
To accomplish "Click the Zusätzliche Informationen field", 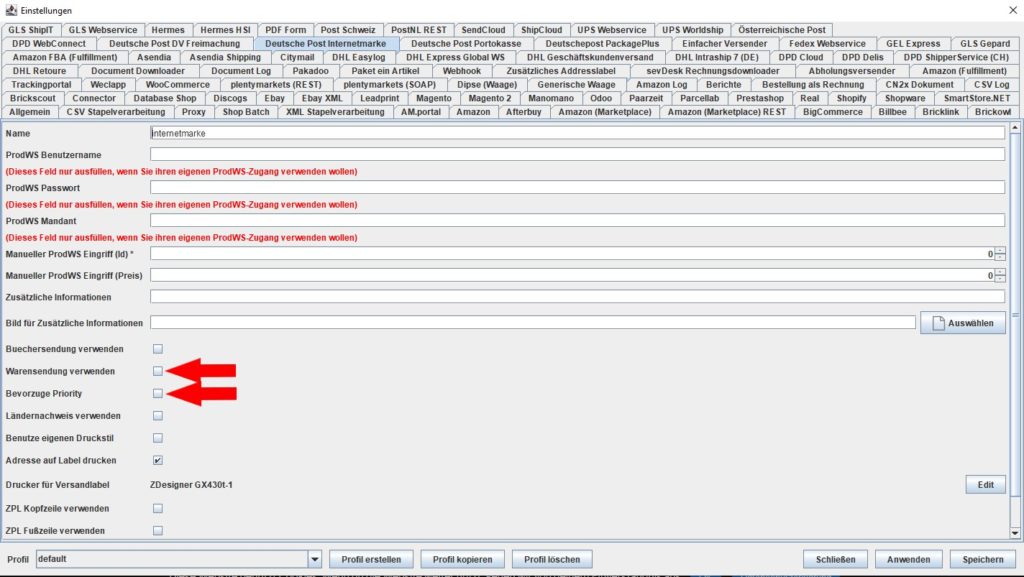I will pos(577,297).
